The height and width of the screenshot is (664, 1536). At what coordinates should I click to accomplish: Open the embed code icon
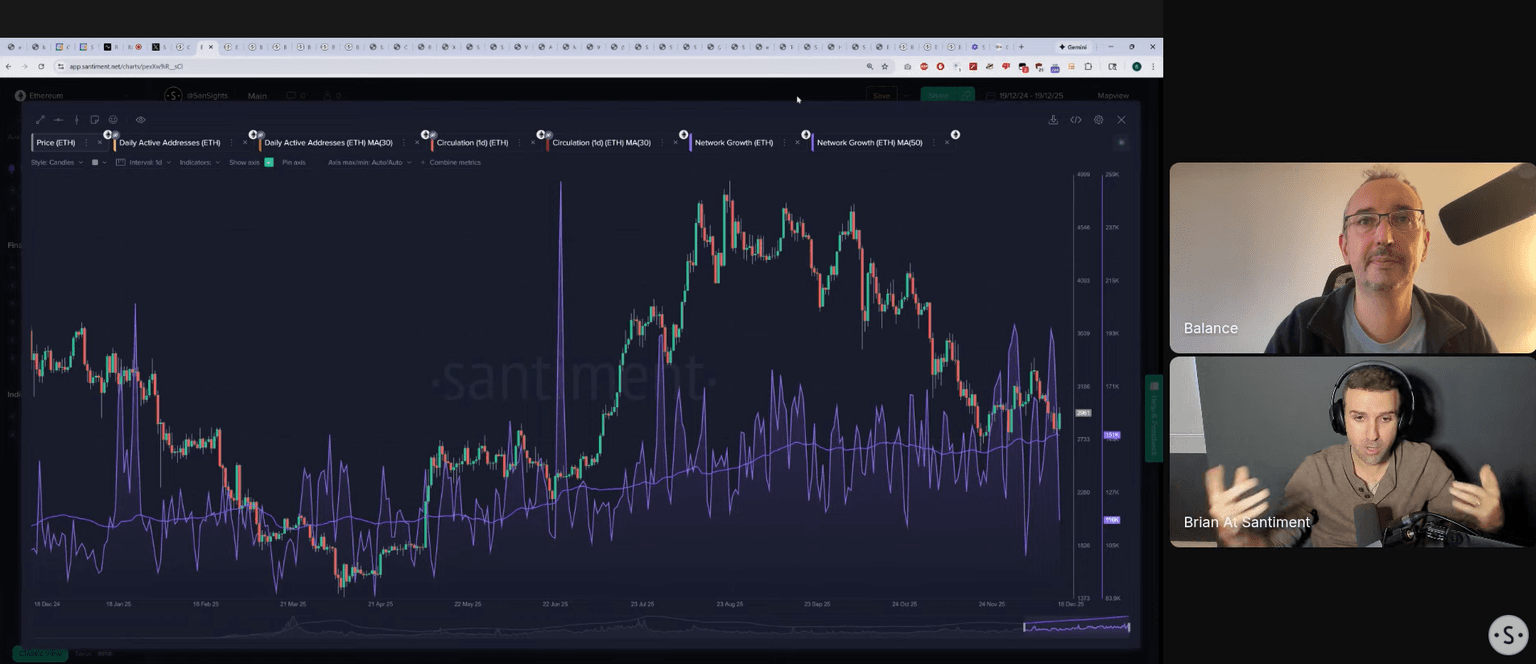[x=1076, y=120]
